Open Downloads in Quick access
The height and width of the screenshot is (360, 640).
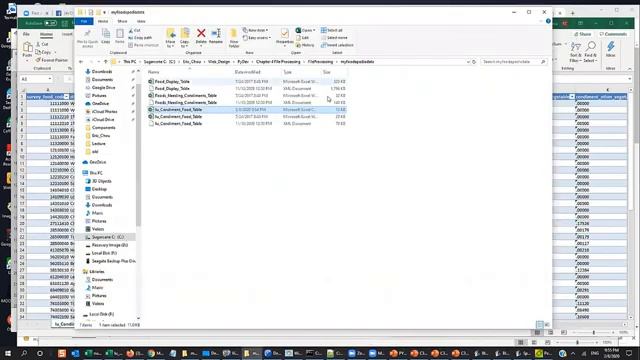(x=102, y=71)
